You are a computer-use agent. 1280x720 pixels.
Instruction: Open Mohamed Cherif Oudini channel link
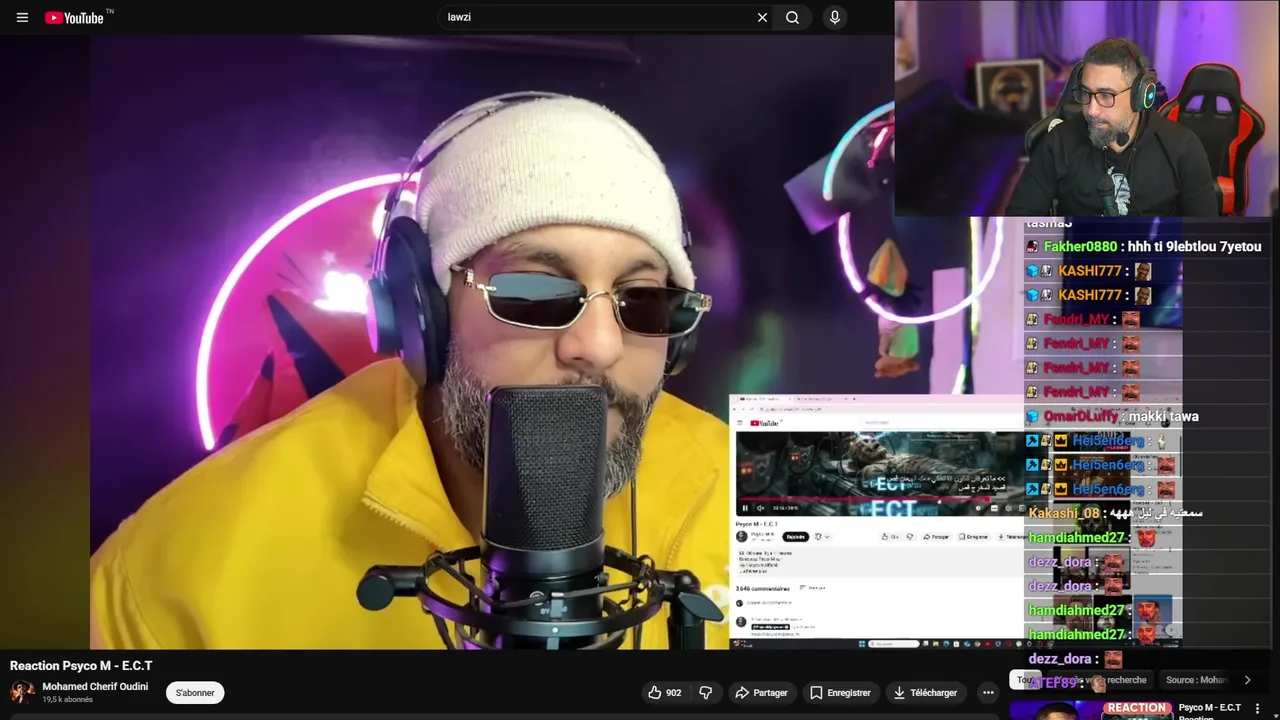click(x=95, y=687)
